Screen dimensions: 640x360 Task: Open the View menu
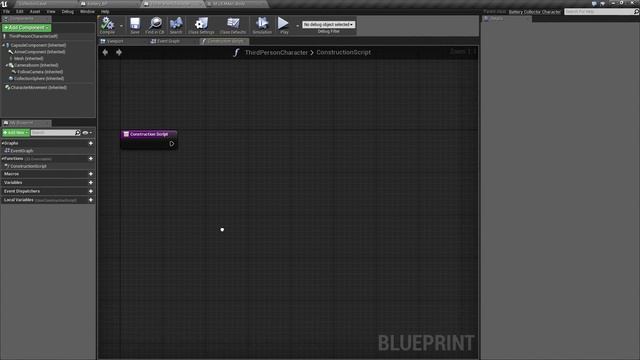tap(51, 11)
